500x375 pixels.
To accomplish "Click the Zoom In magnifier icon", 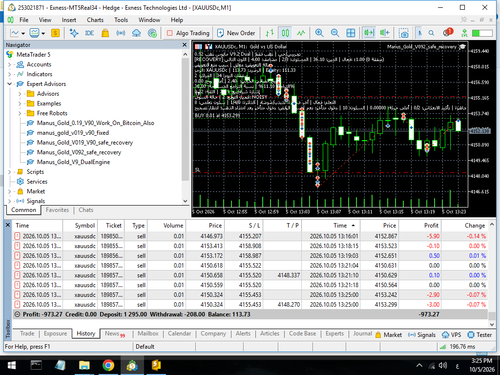I will pos(319,33).
